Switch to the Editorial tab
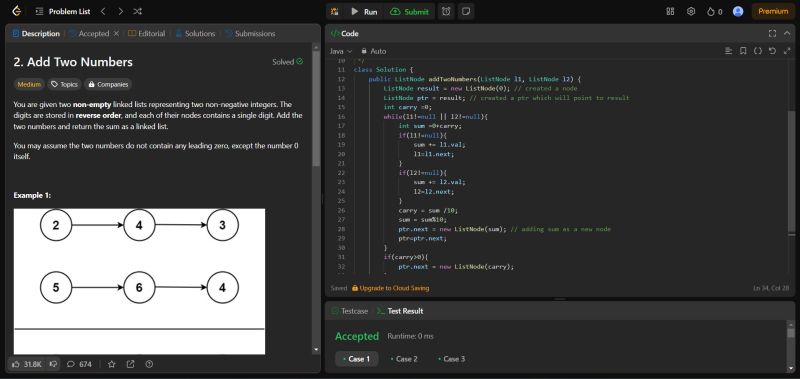The width and height of the screenshot is (800, 379). coord(146,34)
